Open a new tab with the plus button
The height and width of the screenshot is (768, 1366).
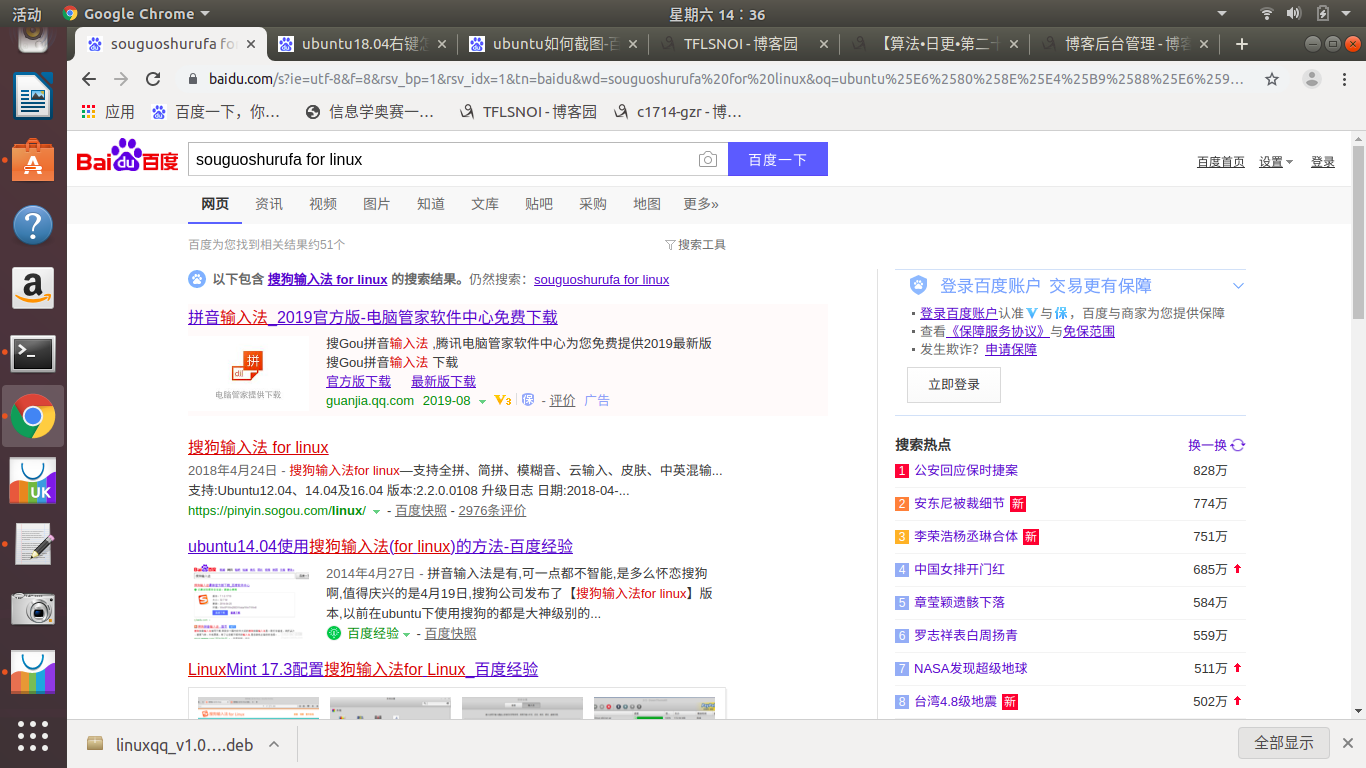click(x=1242, y=44)
